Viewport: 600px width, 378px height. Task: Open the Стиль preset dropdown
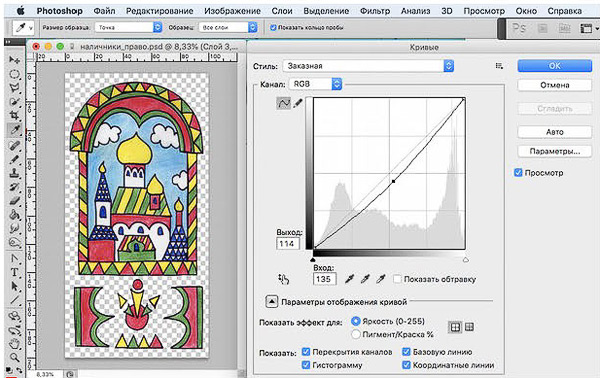click(368, 66)
